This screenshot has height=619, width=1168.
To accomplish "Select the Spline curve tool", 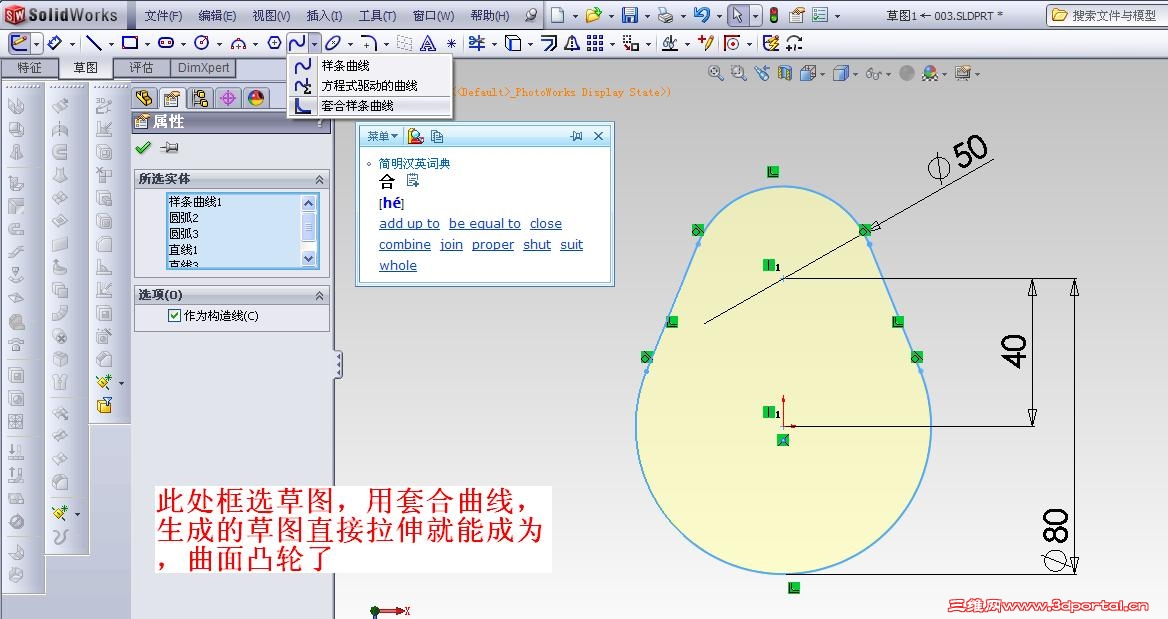I will 297,43.
